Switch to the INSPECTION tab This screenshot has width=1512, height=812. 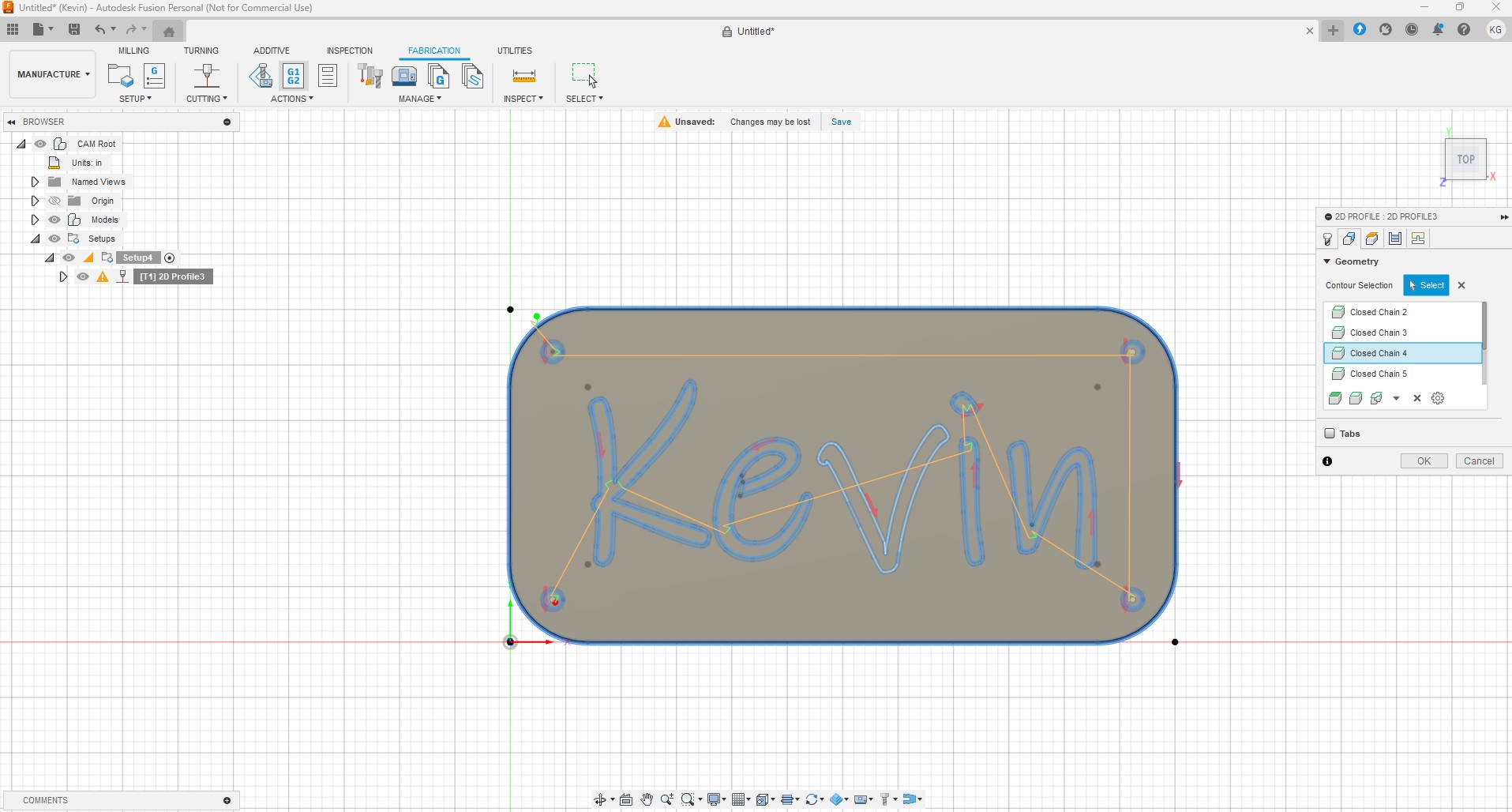click(x=350, y=51)
